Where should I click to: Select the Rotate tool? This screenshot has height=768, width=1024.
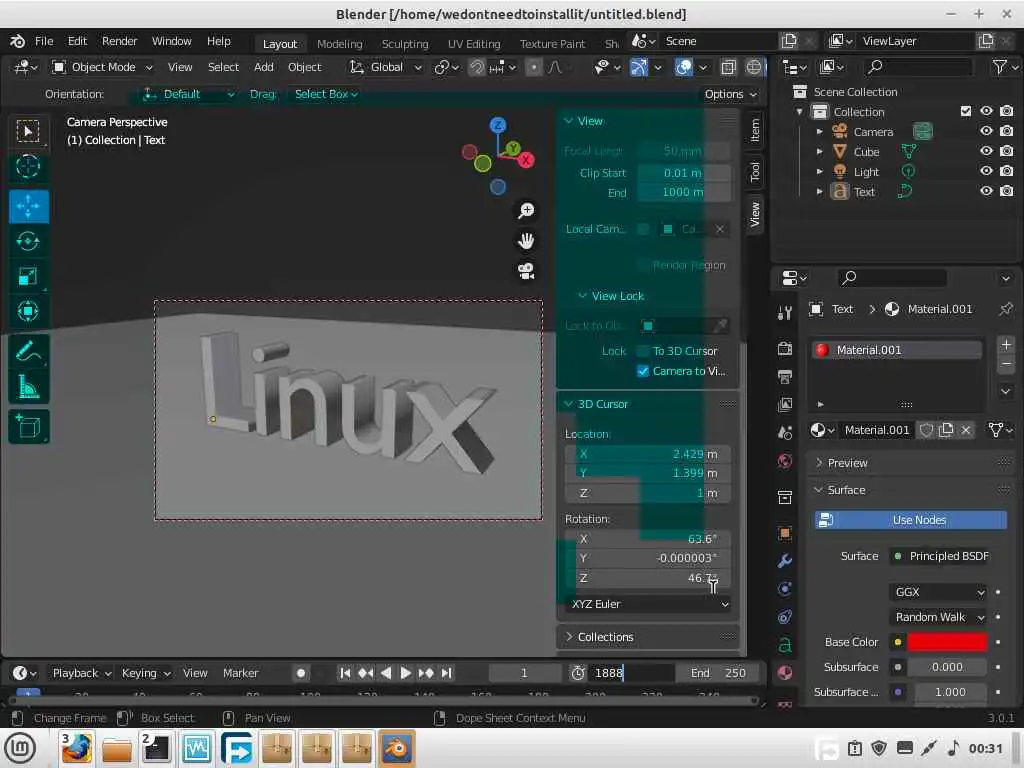click(28, 242)
